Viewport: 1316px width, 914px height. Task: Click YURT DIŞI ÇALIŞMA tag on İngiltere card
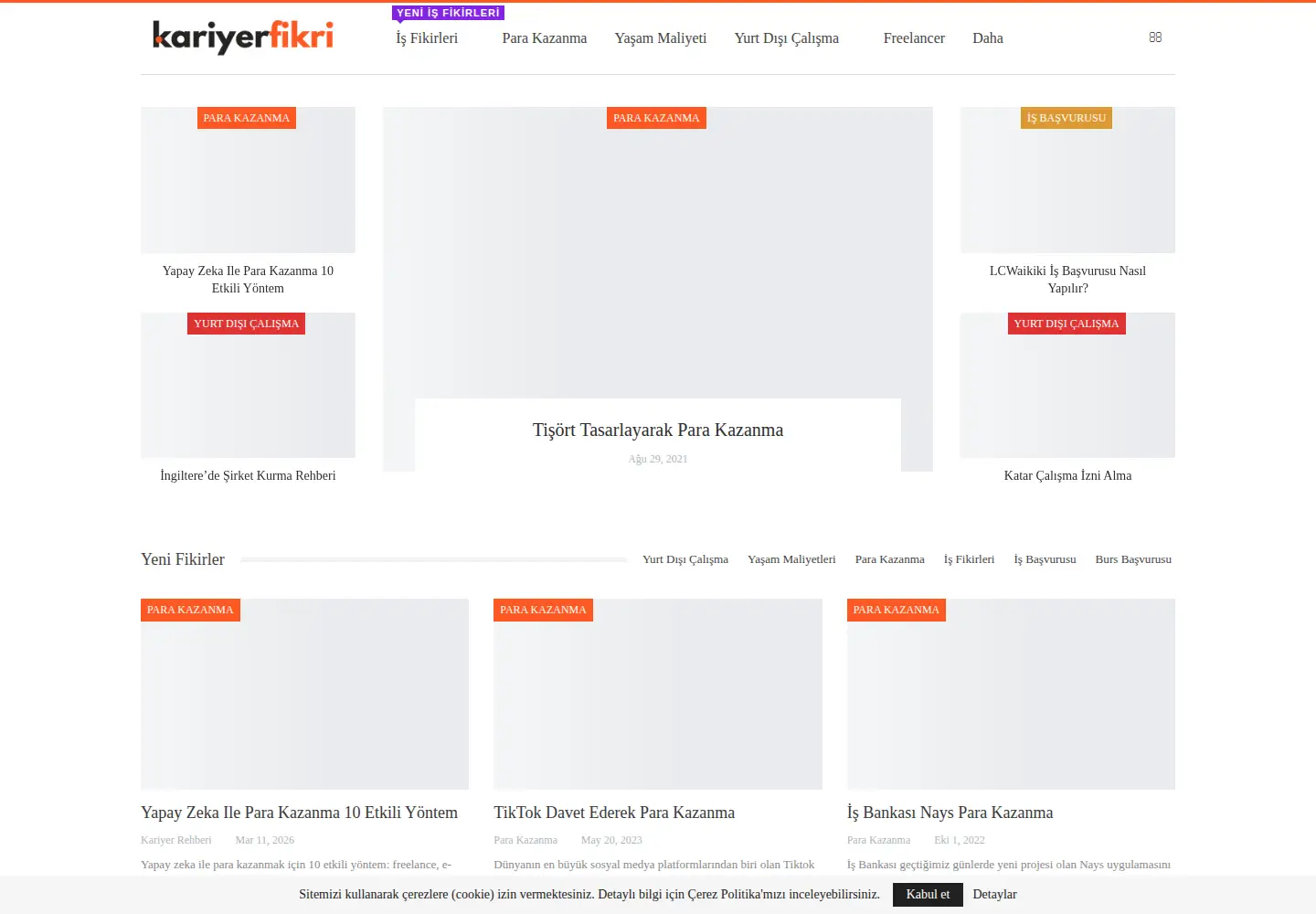(x=246, y=324)
